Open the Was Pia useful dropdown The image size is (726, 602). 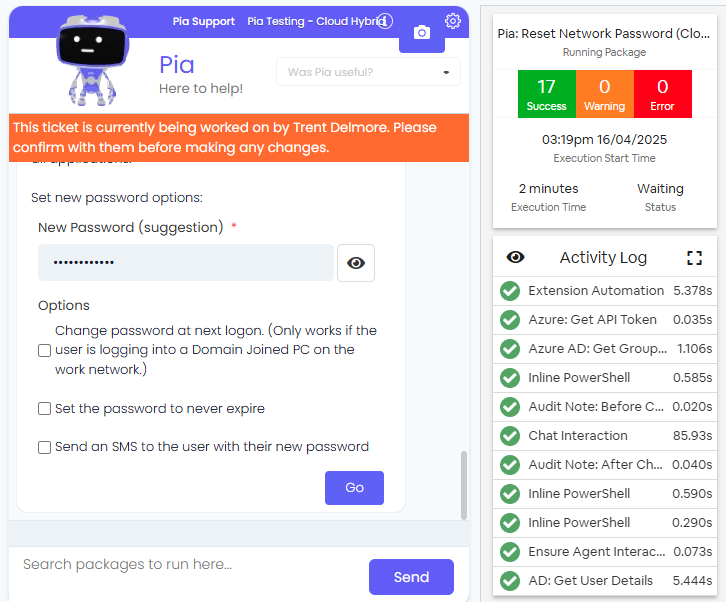pos(368,72)
